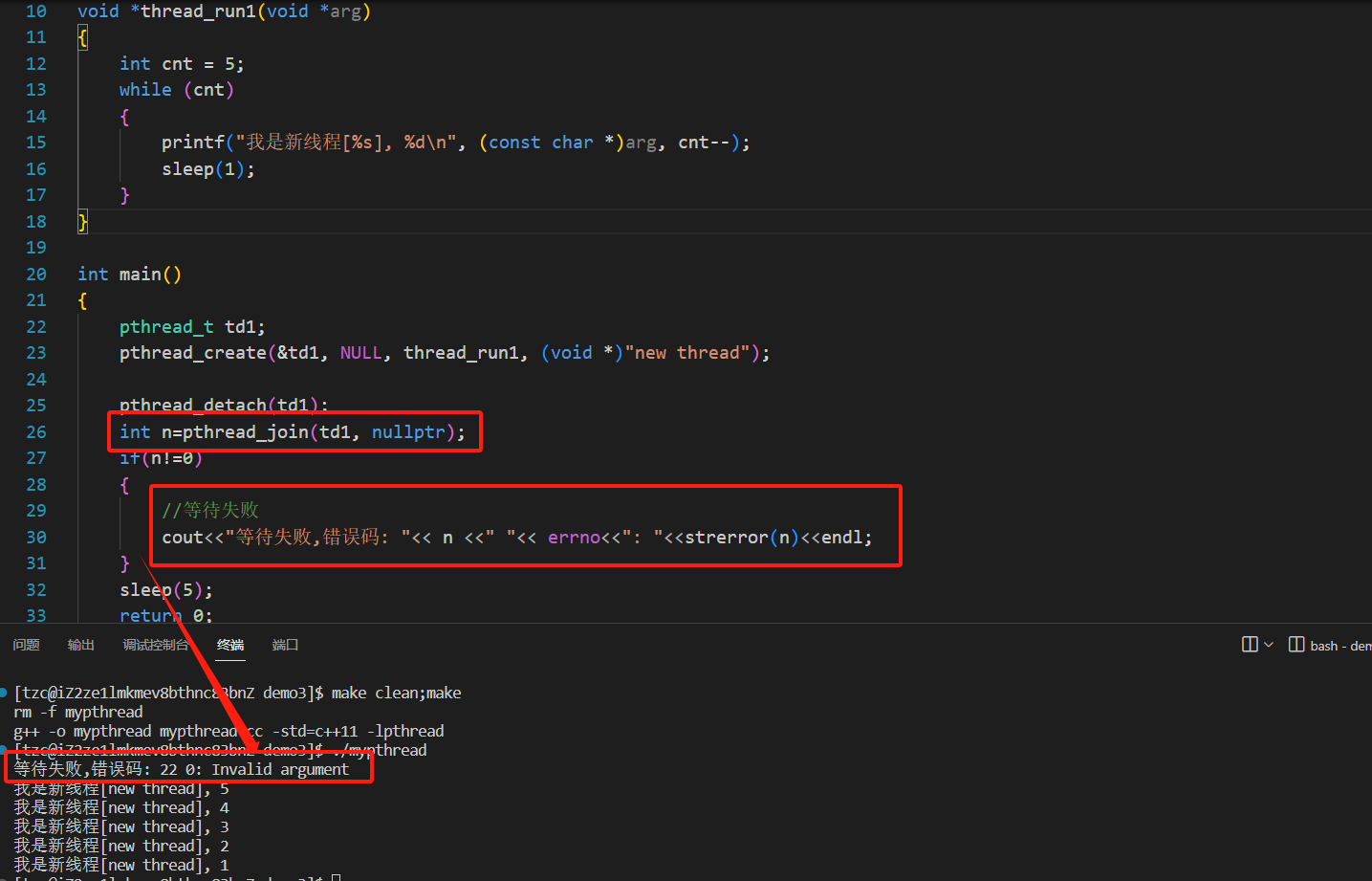This screenshot has width=1372, height=881.
Task: Click the 'pthread_t td1;' declaration
Action: pos(192,327)
